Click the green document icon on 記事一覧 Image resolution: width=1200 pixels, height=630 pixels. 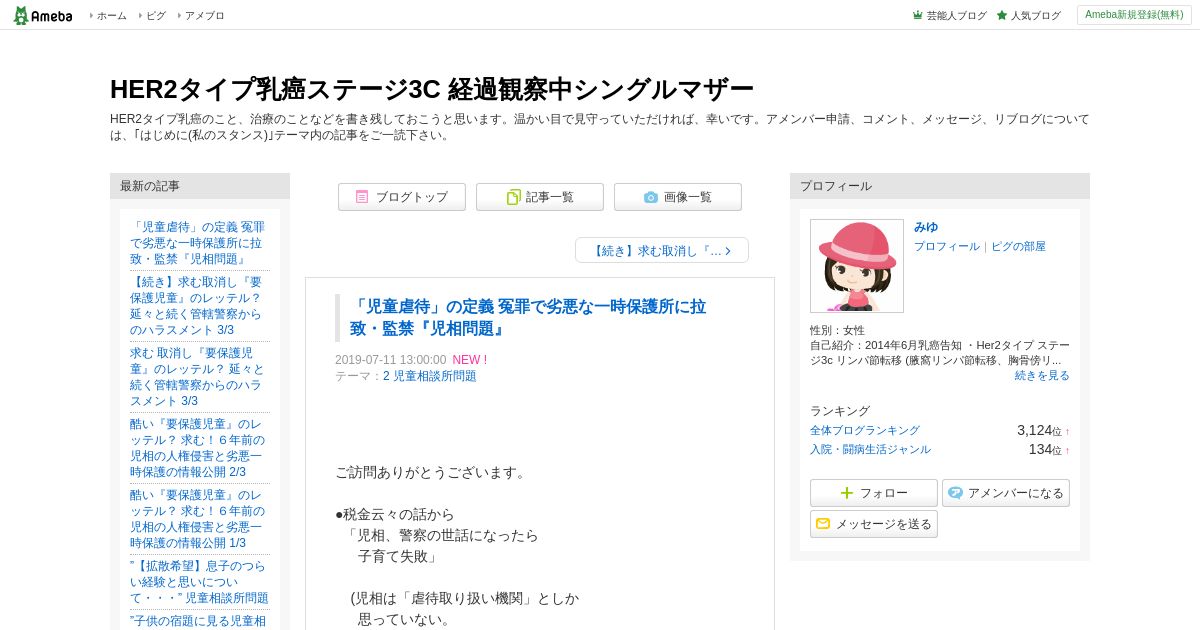click(x=513, y=197)
